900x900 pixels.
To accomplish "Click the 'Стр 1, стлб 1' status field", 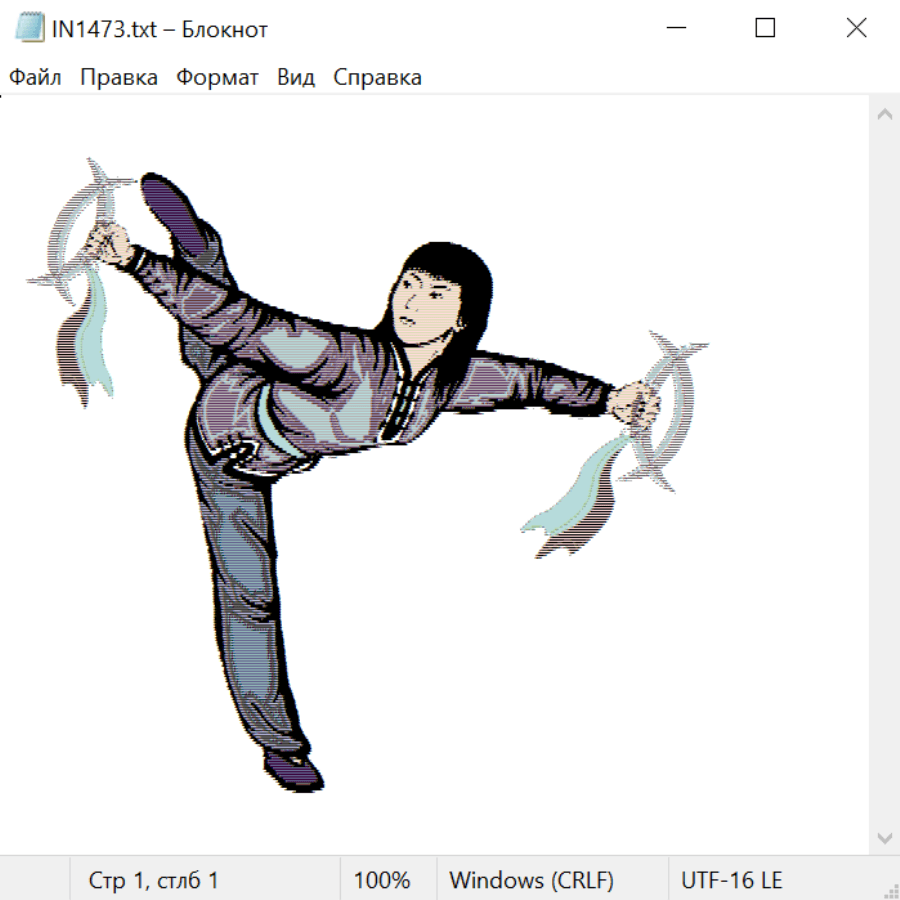I will point(153,880).
